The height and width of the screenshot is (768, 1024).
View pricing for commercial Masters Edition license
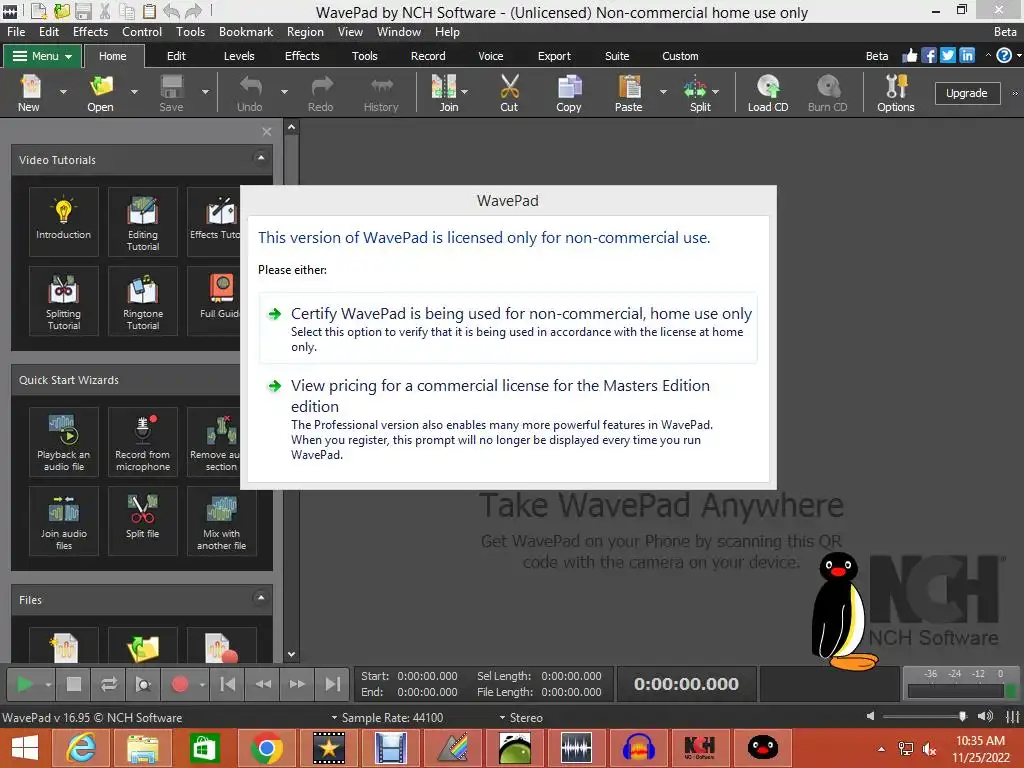508,419
